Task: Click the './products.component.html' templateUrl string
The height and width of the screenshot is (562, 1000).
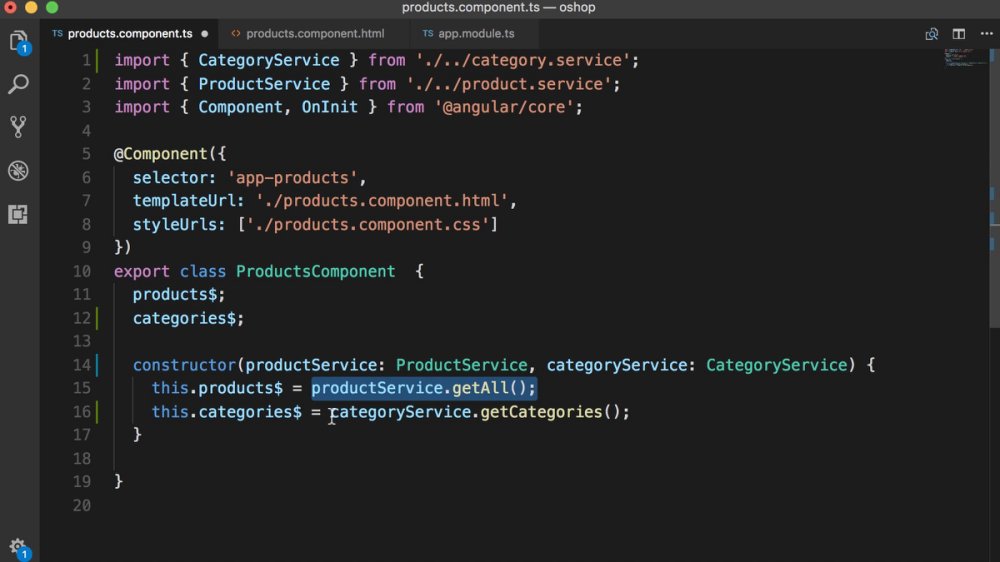Action: click(381, 201)
